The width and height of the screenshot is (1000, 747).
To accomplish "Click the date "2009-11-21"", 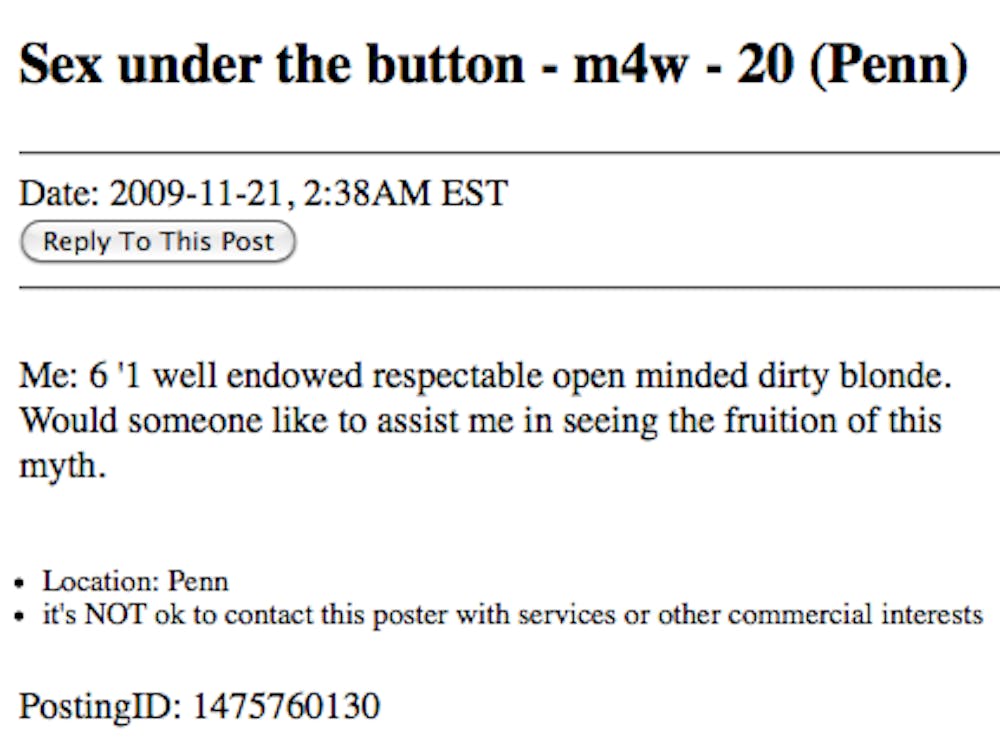I will tap(194, 192).
